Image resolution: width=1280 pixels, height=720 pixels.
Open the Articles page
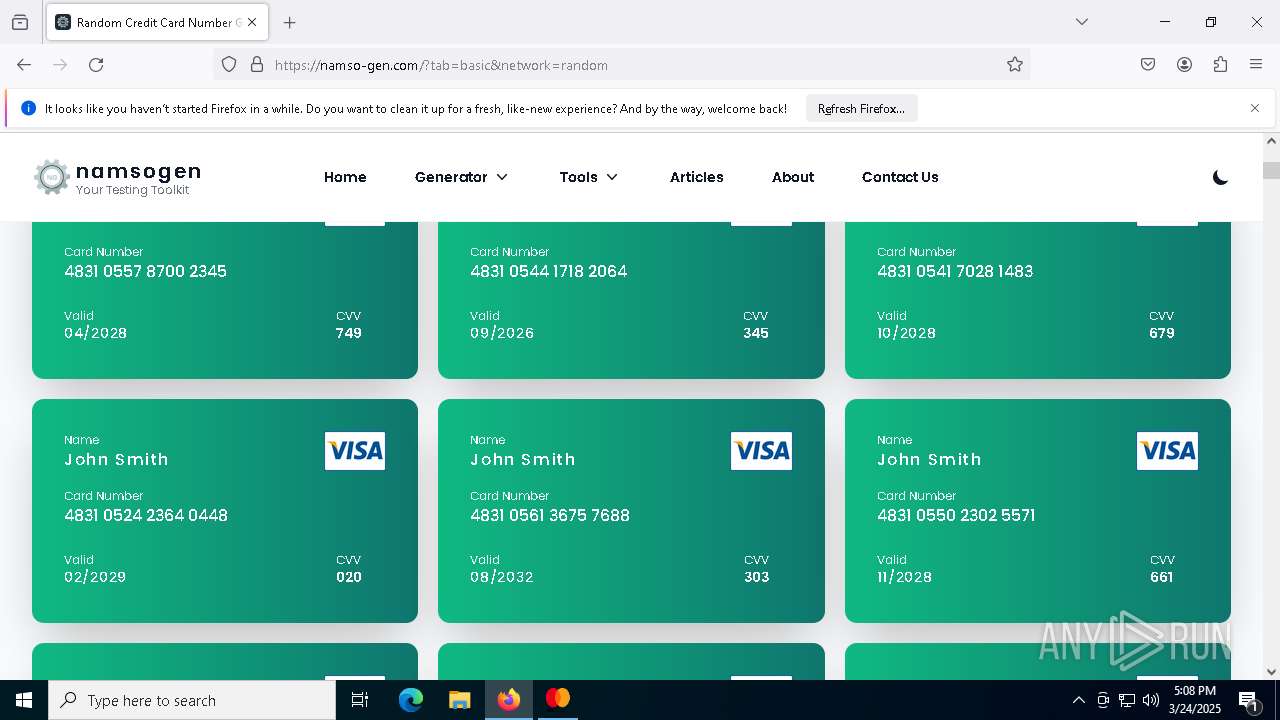point(697,177)
